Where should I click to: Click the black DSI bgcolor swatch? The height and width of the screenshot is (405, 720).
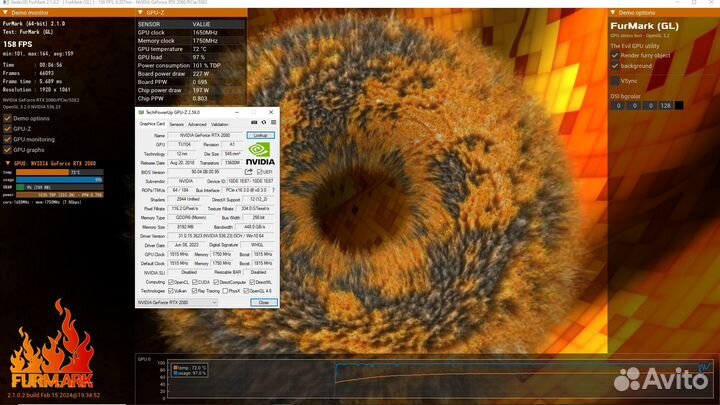pyautogui.click(x=679, y=106)
